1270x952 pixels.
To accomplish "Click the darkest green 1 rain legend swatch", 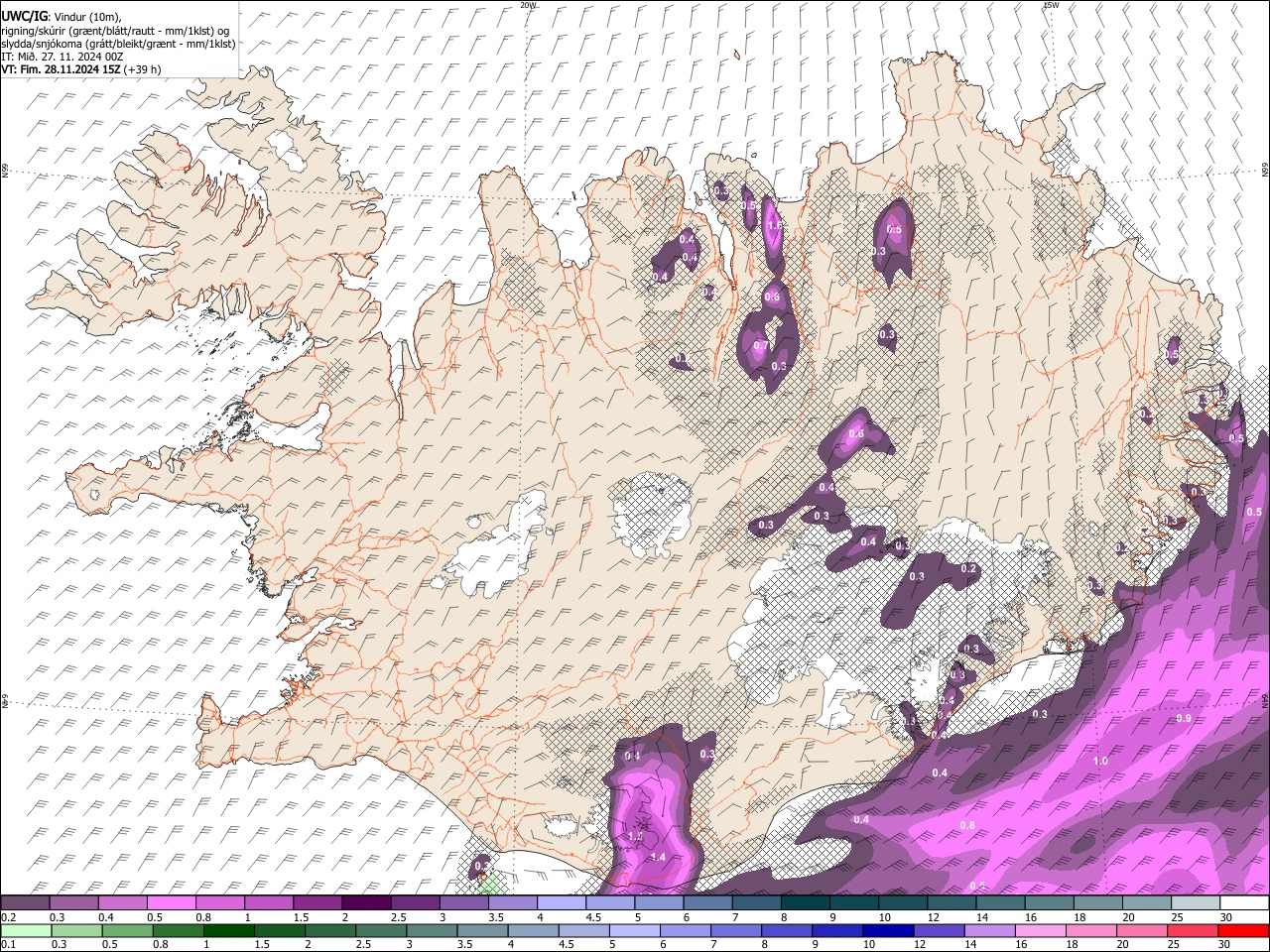I will [228, 930].
